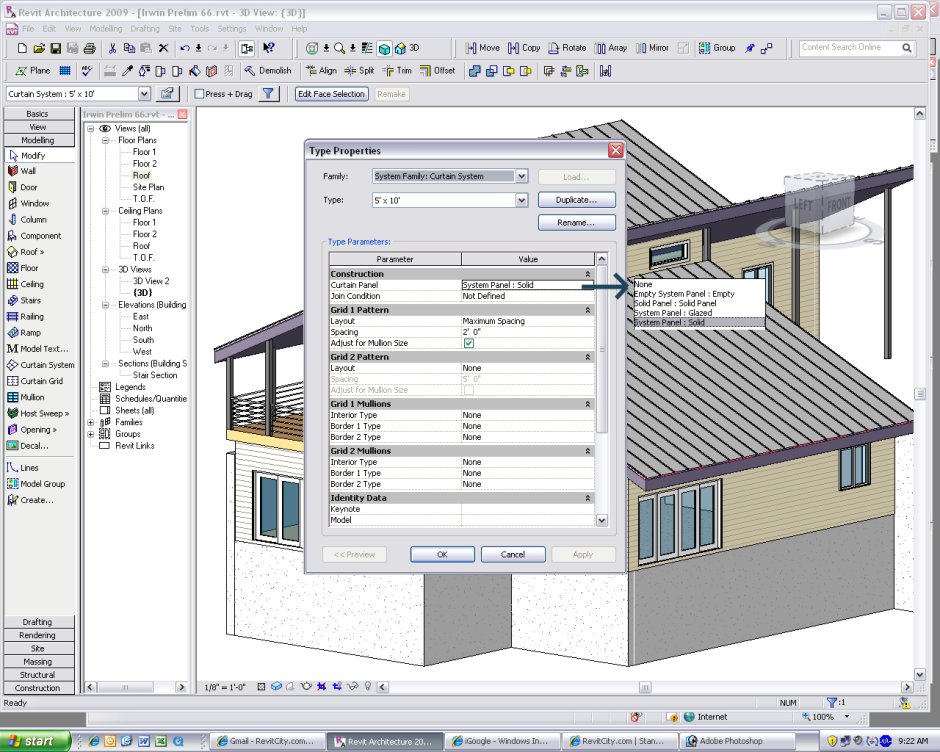The image size is (940, 752).
Task: Click the element properties icon beside type selector
Action: 167,94
